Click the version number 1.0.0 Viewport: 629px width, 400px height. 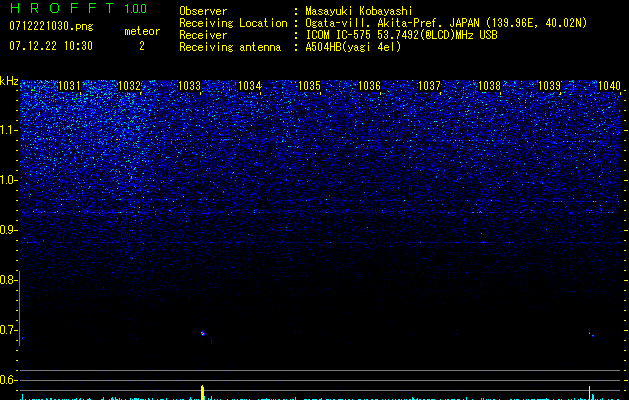136,9
